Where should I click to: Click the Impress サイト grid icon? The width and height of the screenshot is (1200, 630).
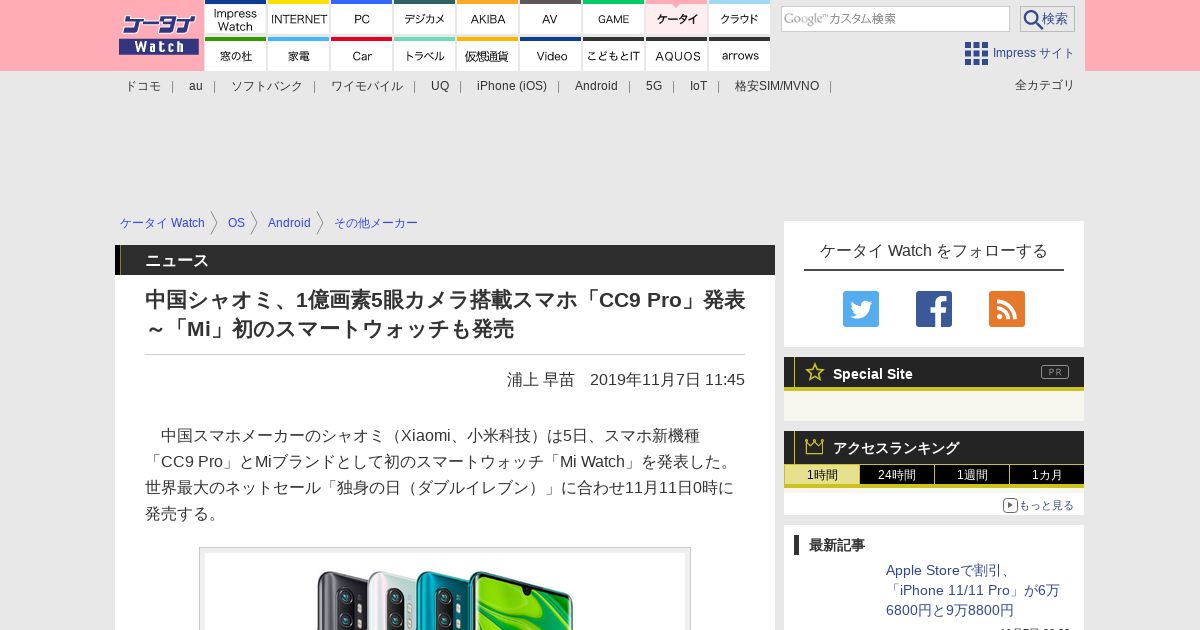point(976,53)
